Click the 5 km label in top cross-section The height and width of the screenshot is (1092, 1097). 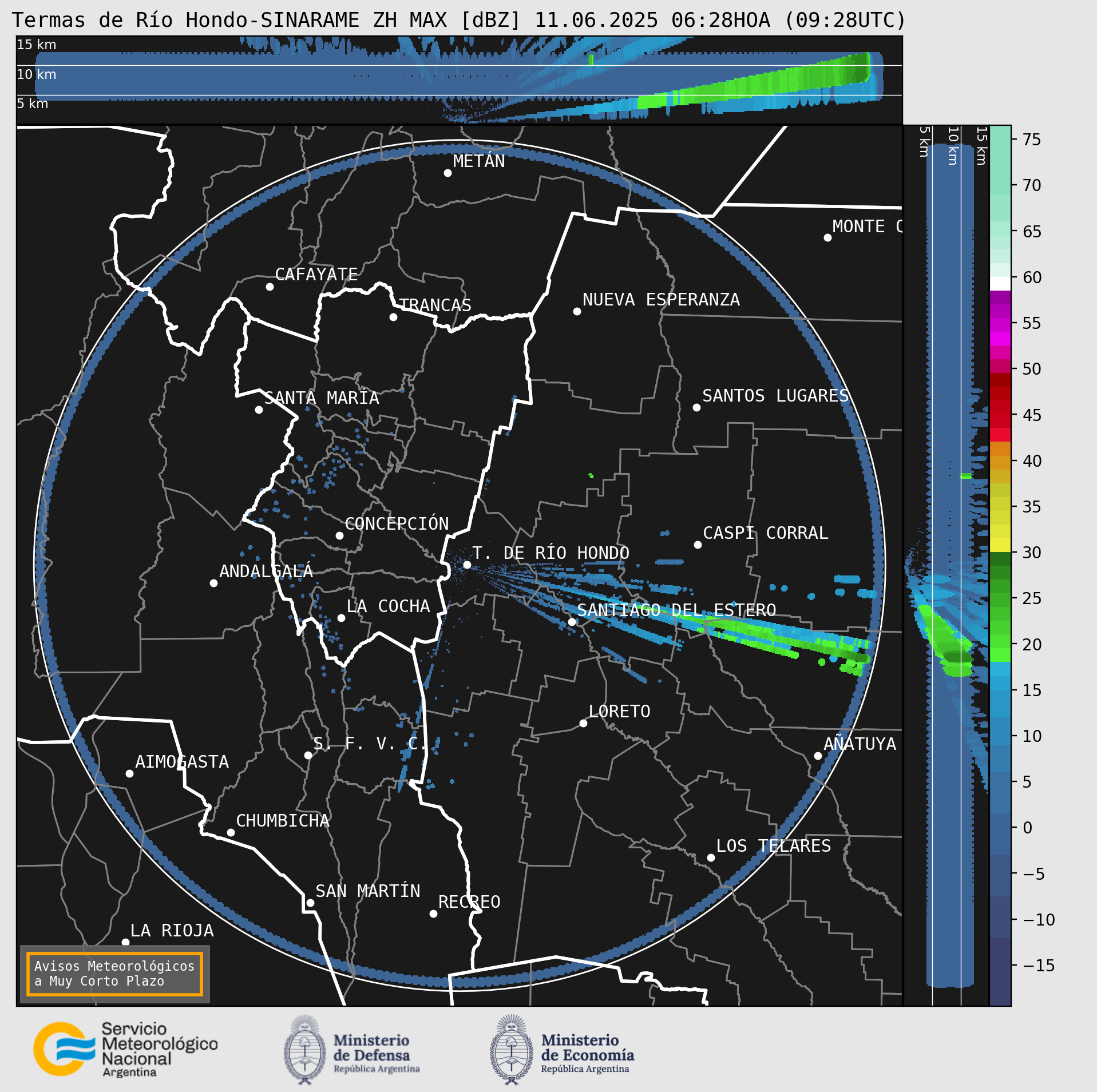click(x=33, y=104)
